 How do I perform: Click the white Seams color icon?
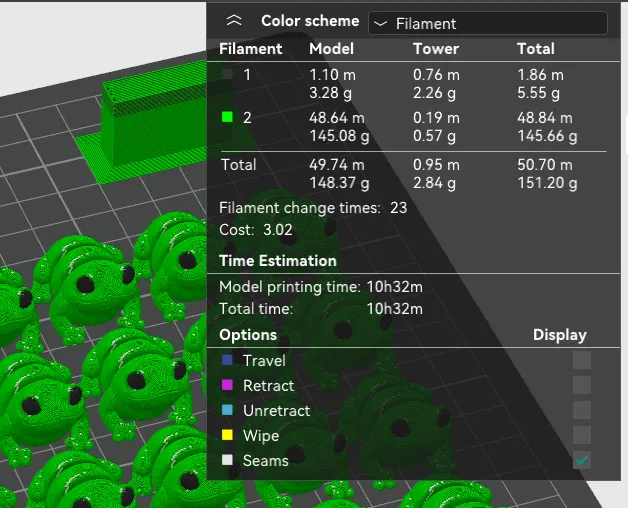click(227, 460)
